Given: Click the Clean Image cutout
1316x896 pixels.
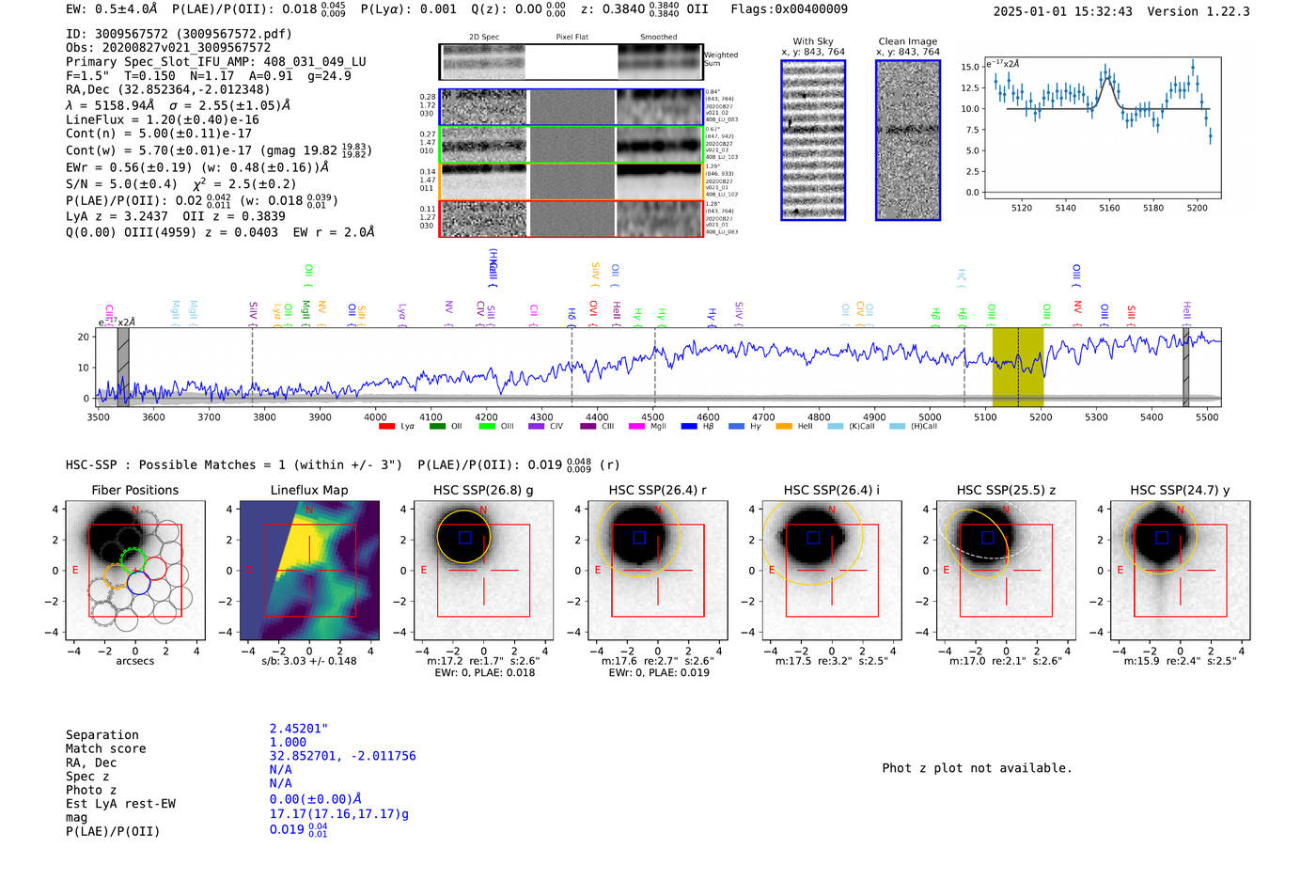Looking at the screenshot, I should (x=908, y=140).
